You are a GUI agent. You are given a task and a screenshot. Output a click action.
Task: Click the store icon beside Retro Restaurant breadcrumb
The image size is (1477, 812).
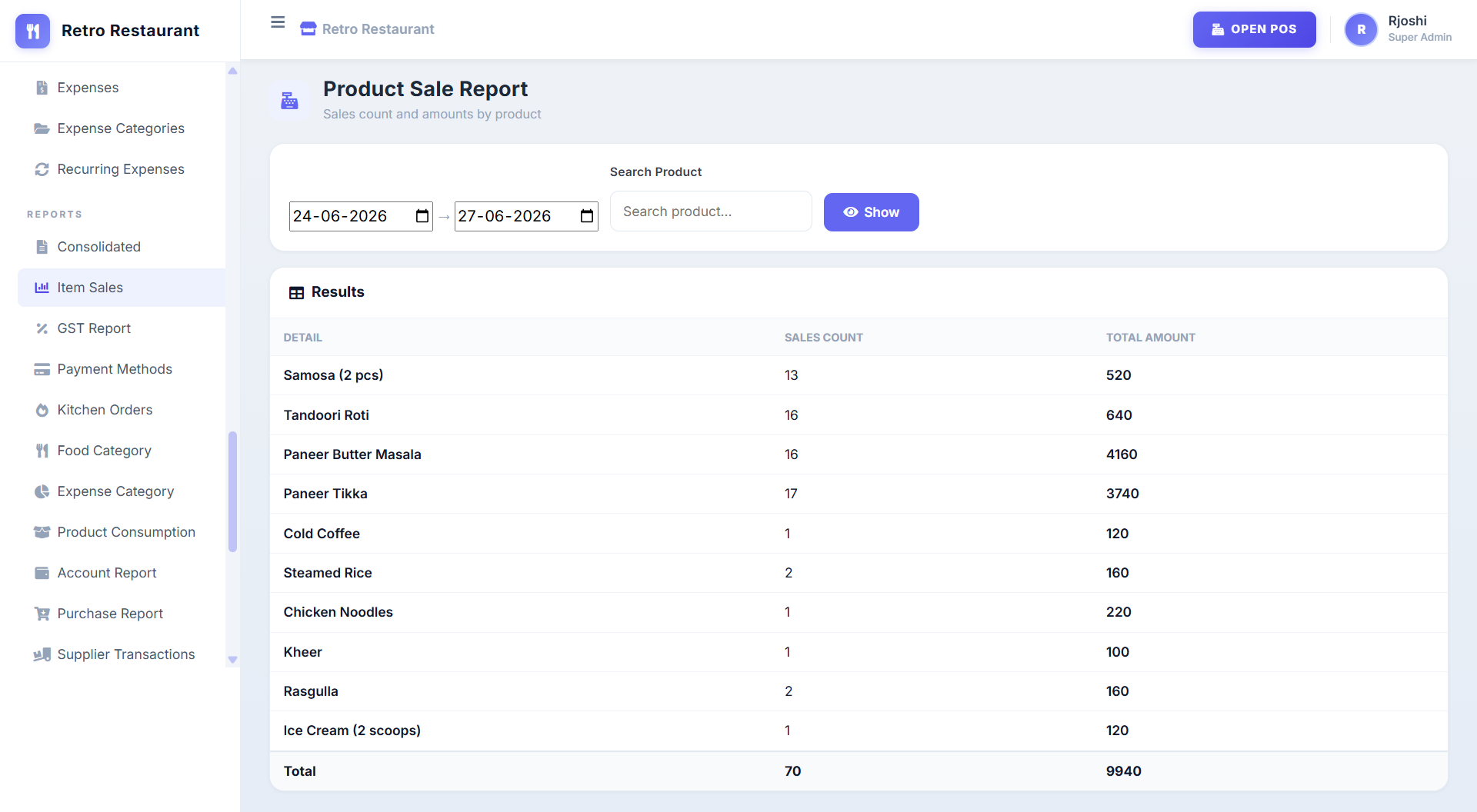(308, 29)
